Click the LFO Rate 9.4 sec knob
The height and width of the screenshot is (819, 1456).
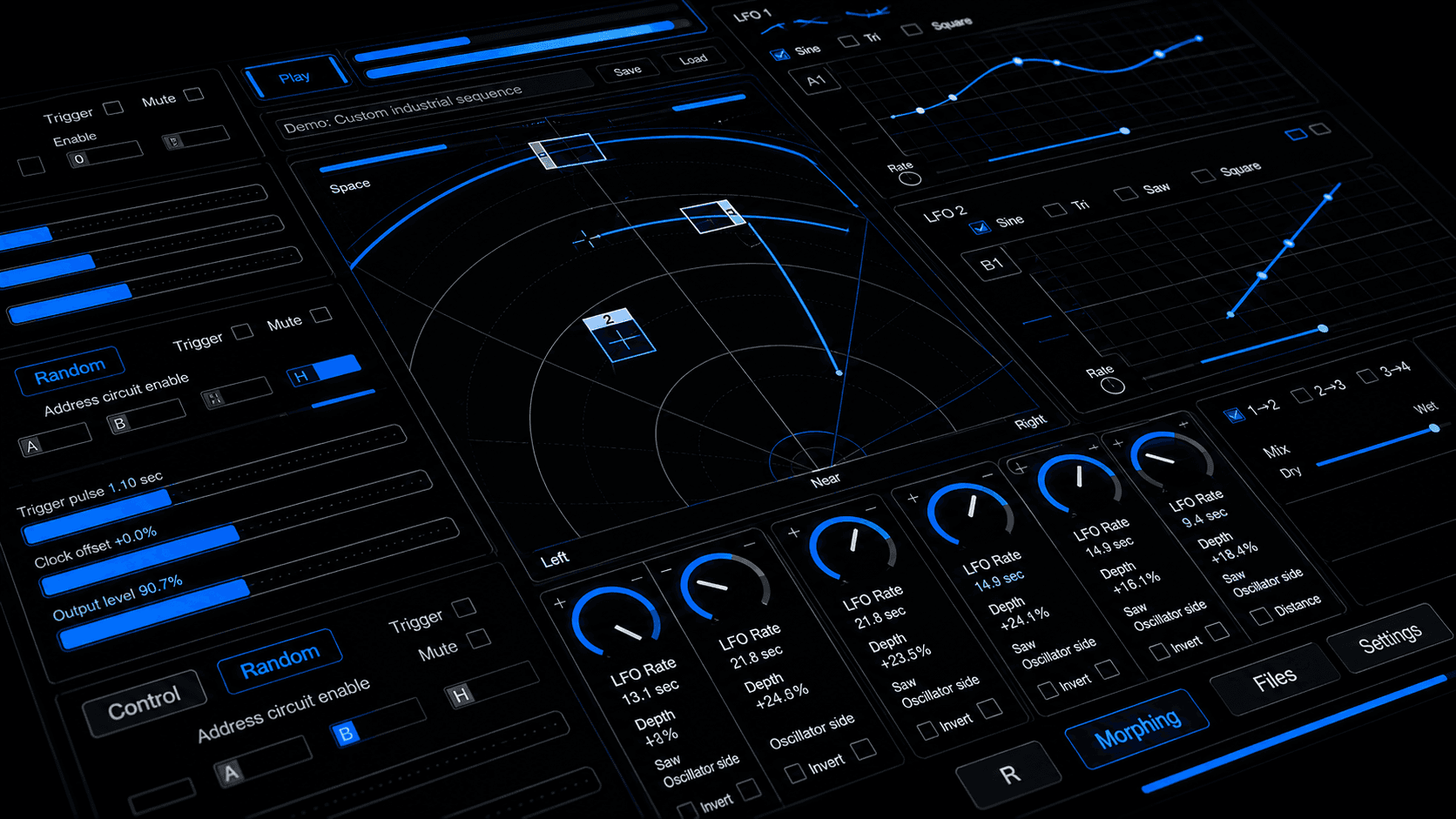point(1170,460)
